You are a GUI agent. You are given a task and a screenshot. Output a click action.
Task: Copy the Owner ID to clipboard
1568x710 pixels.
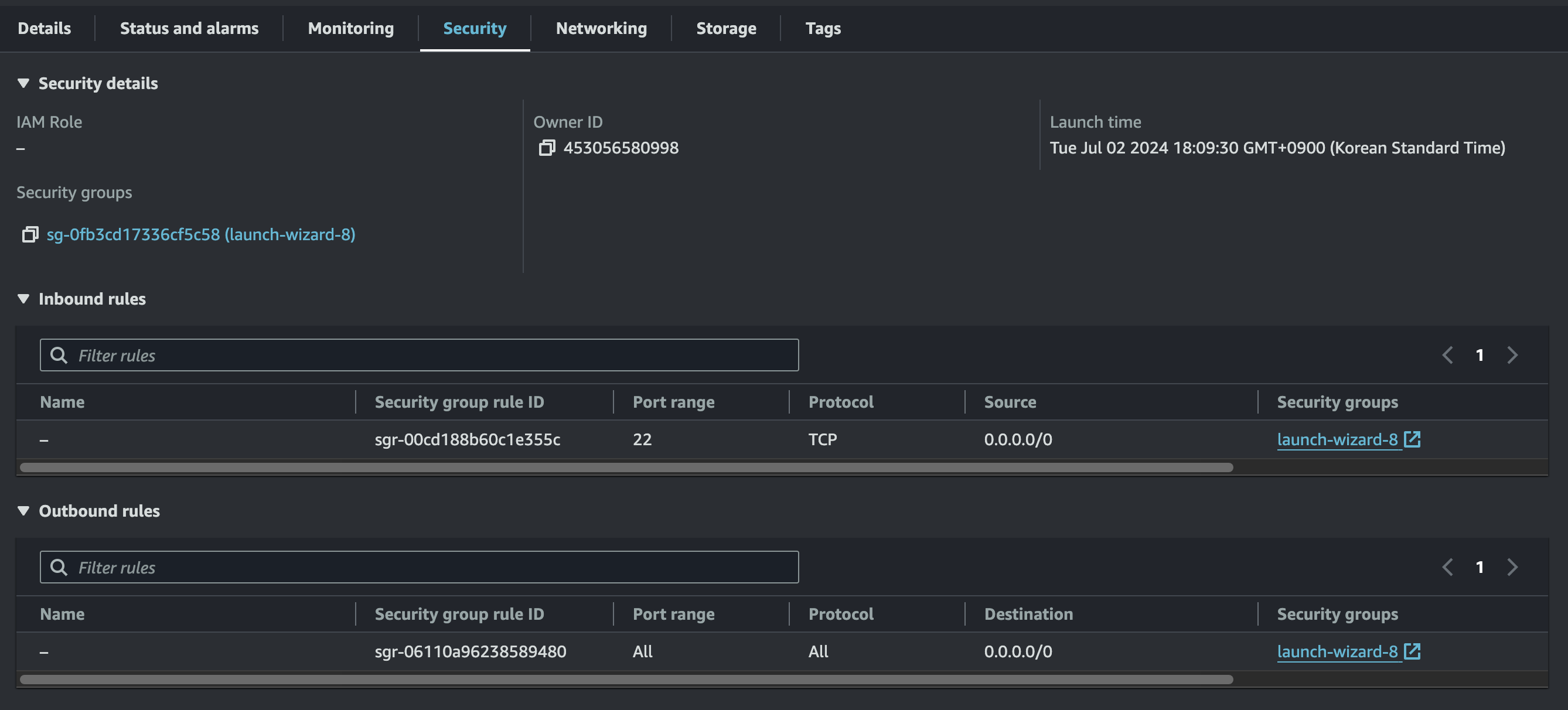(548, 148)
